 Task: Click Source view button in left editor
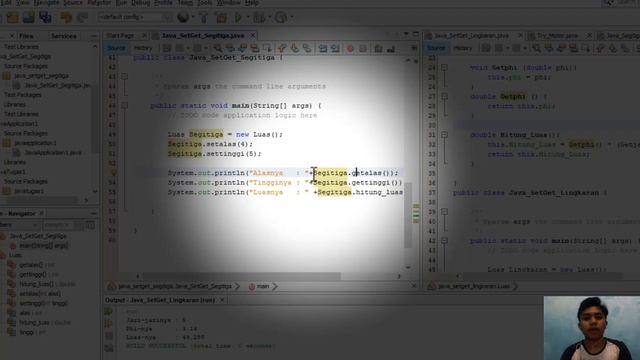click(116, 48)
